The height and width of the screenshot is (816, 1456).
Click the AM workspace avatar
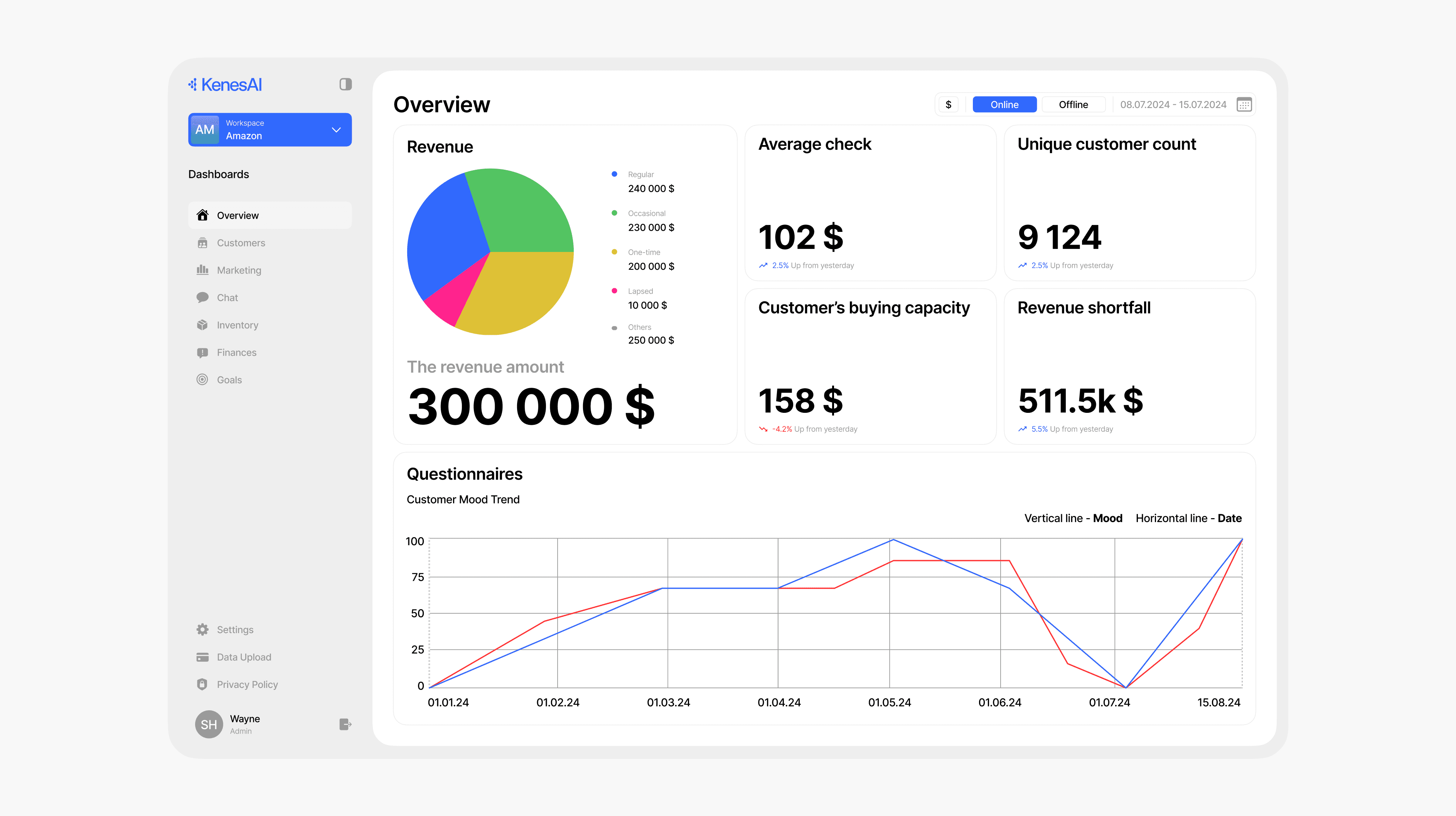[205, 130]
